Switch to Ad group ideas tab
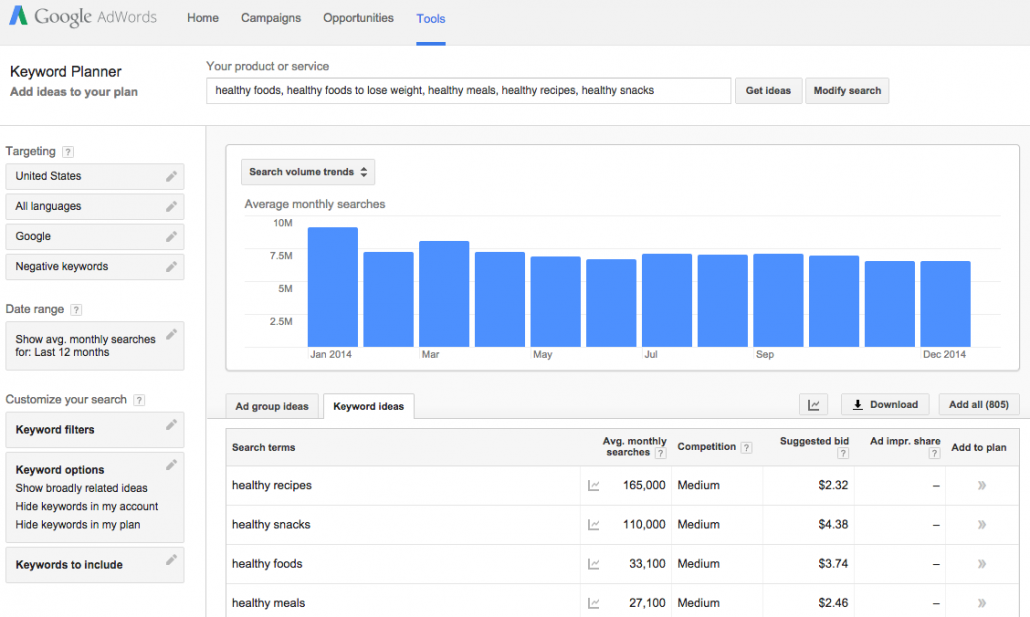Viewport: 1030px width, 617px height. pos(272,406)
